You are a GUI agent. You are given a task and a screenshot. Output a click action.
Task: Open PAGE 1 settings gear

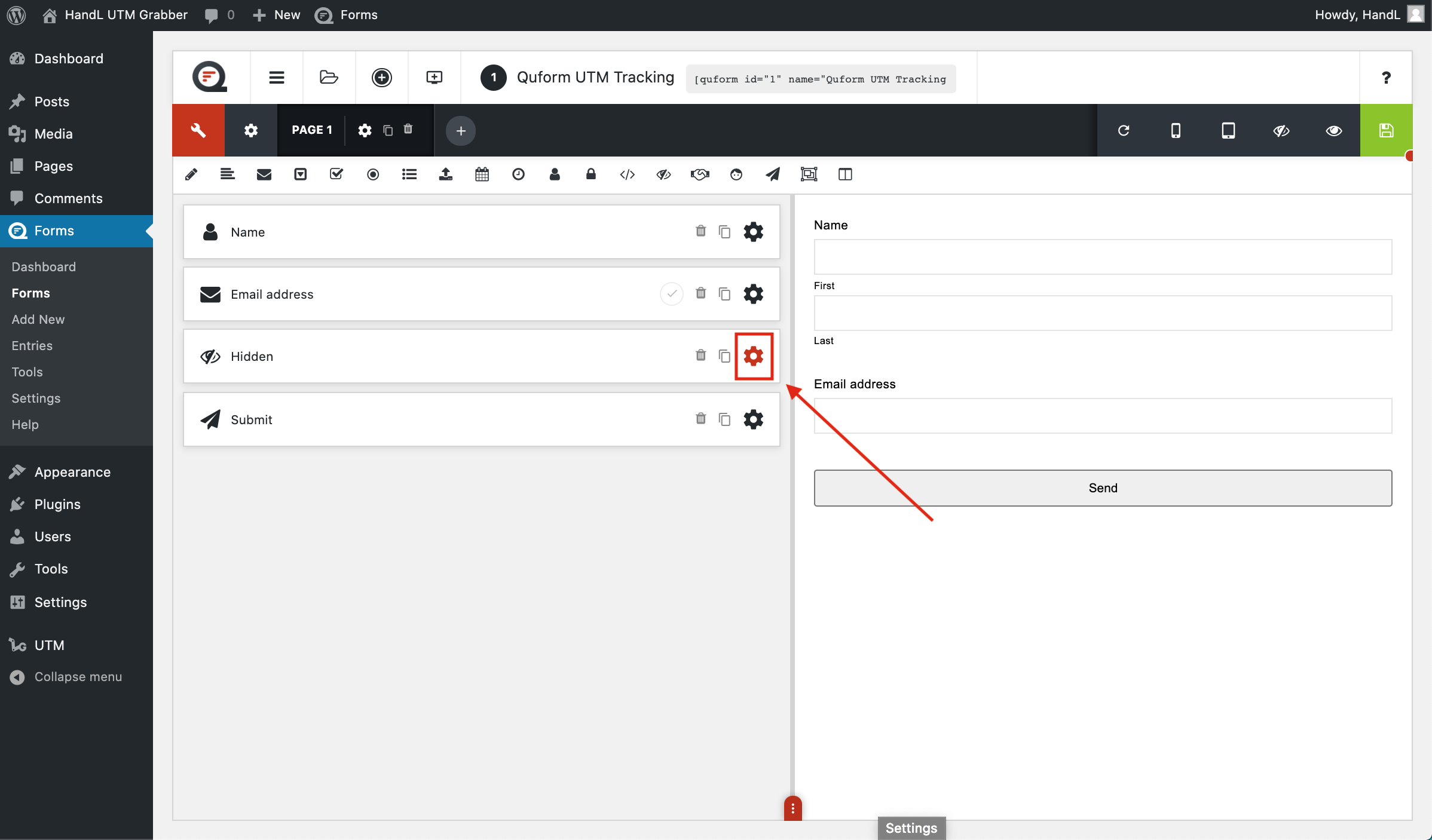[365, 130]
